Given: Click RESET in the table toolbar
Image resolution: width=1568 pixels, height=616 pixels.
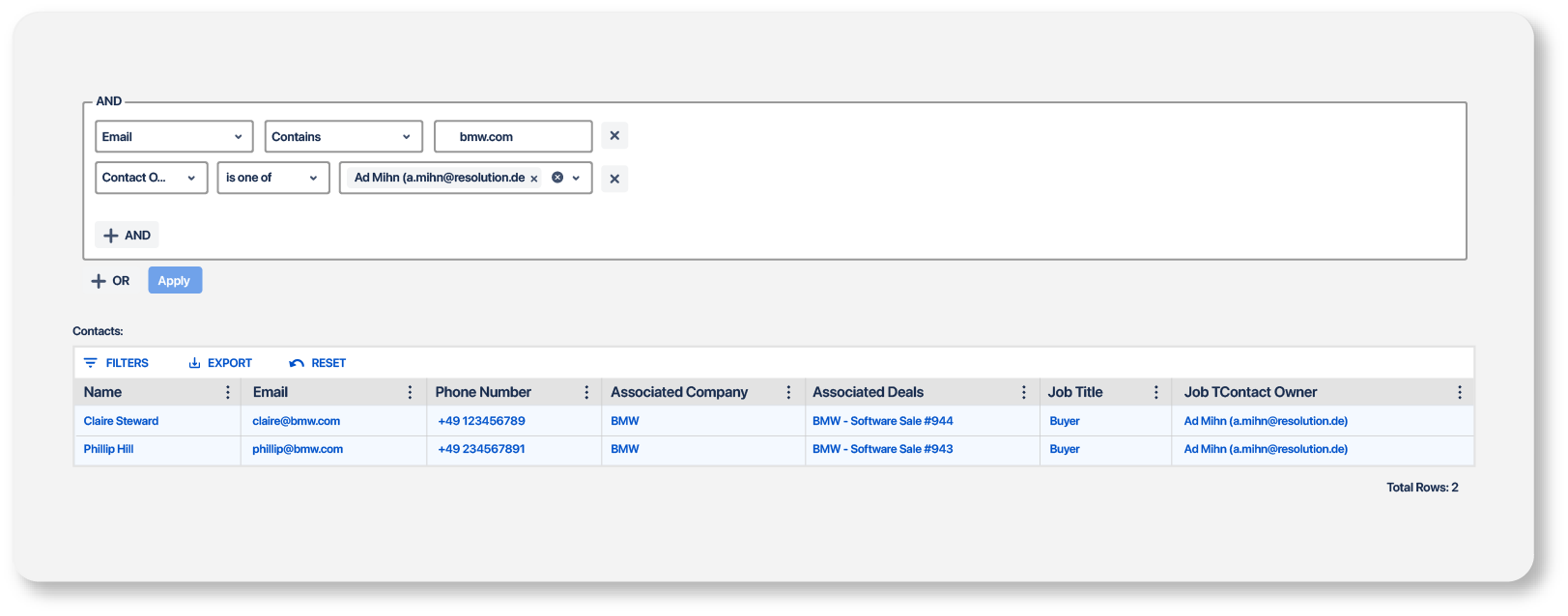Looking at the screenshot, I should [318, 363].
